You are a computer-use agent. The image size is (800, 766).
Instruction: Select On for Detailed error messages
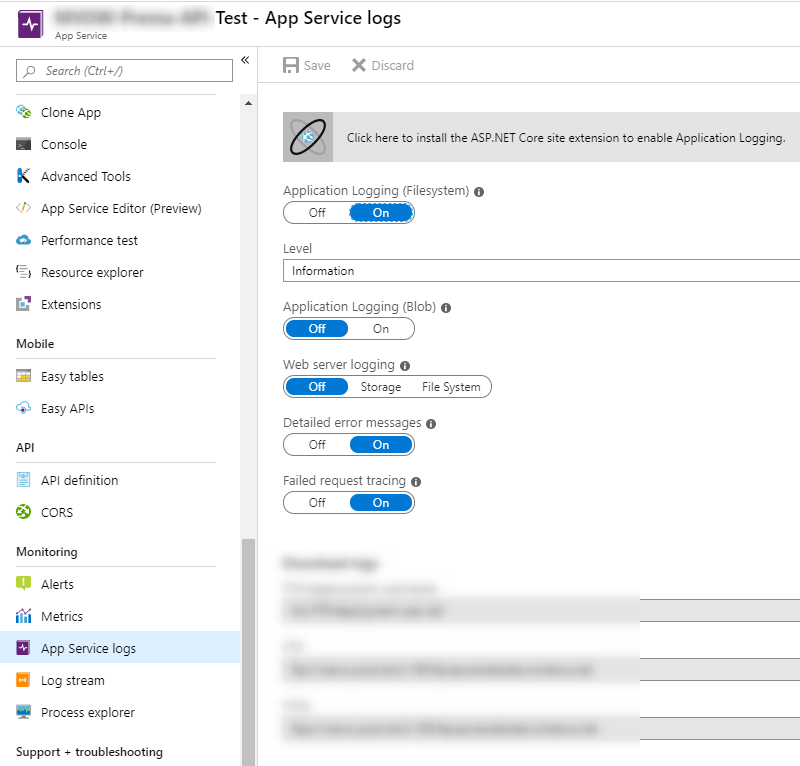click(x=381, y=444)
